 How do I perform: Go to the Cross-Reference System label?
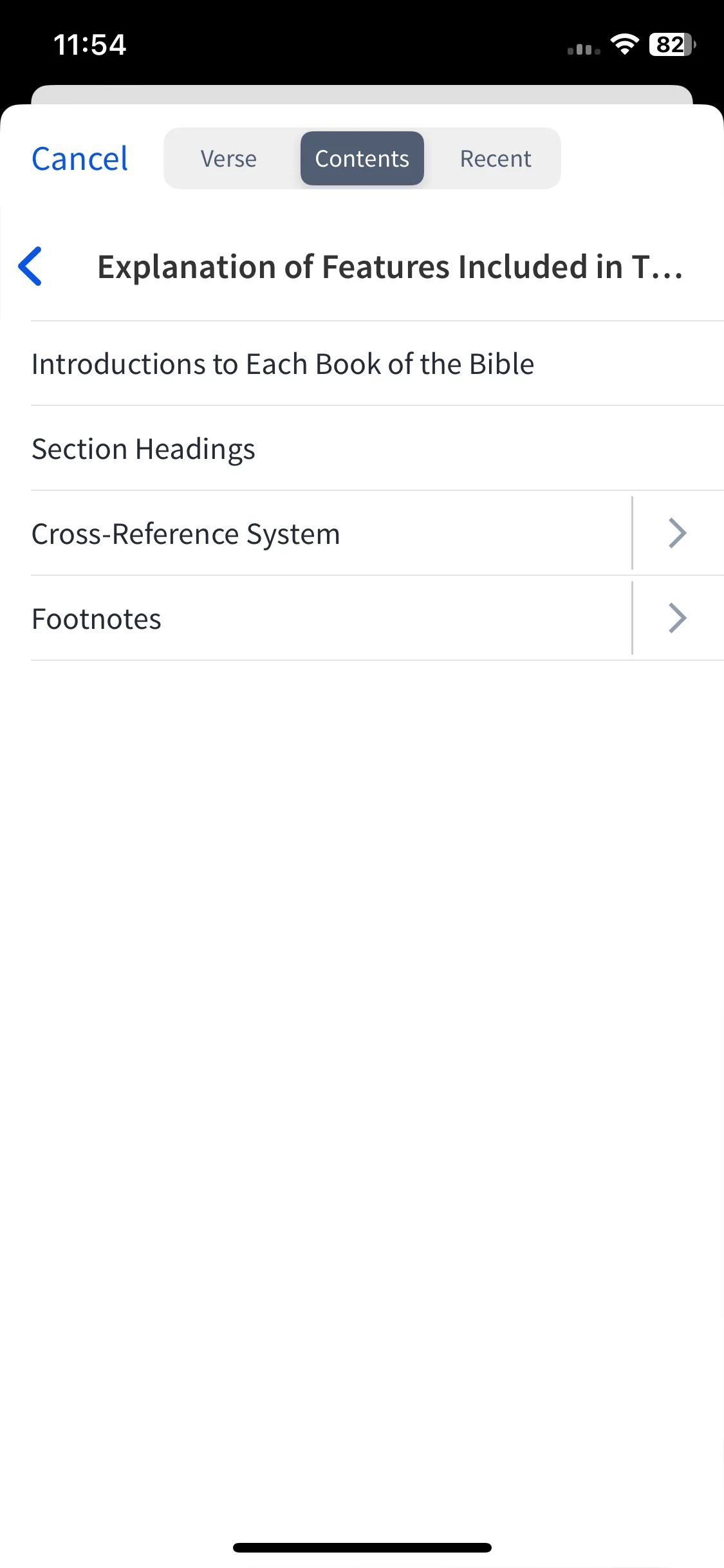[x=186, y=534]
